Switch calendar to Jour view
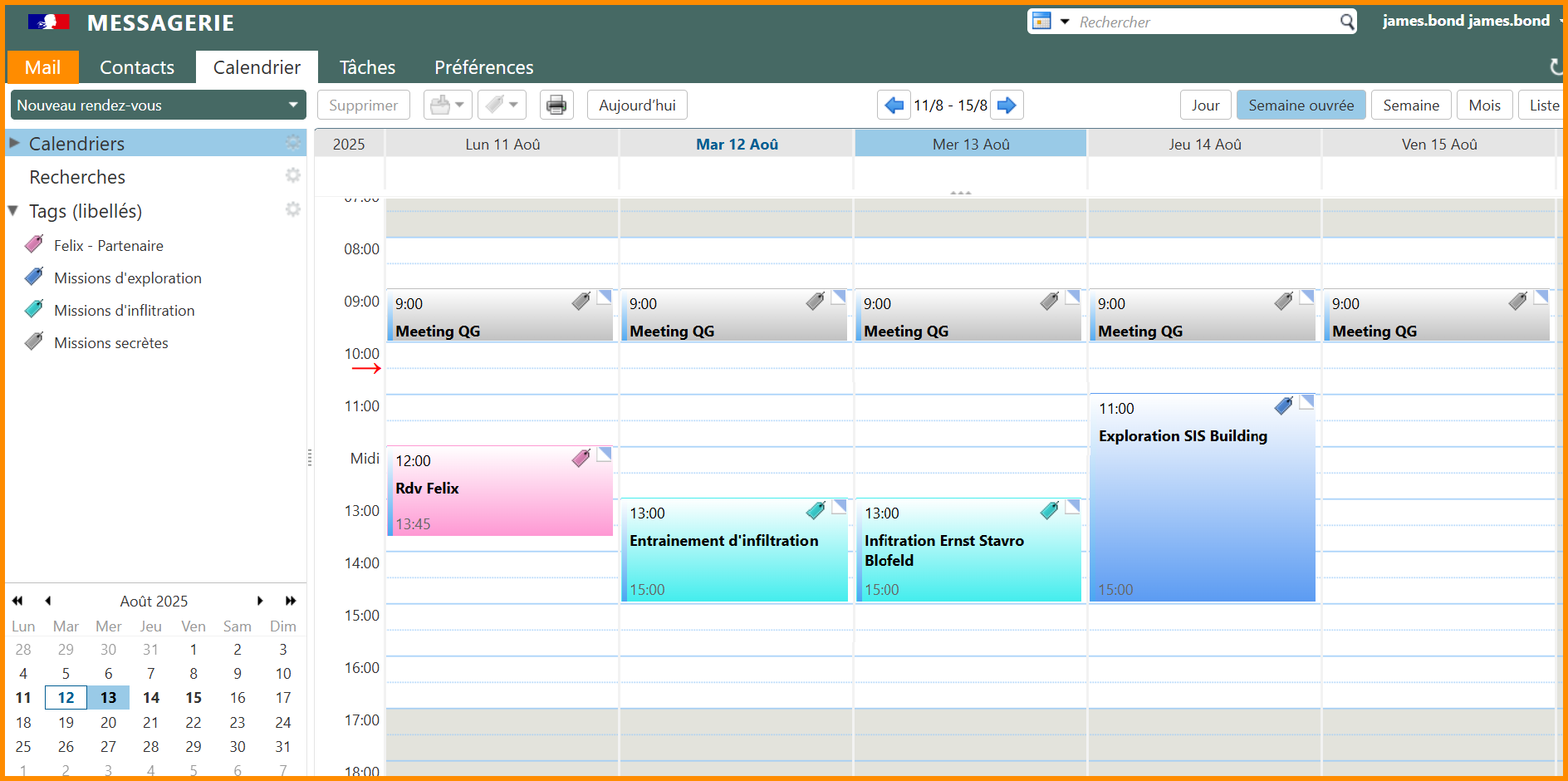The width and height of the screenshot is (1568, 781). pyautogui.click(x=1205, y=106)
